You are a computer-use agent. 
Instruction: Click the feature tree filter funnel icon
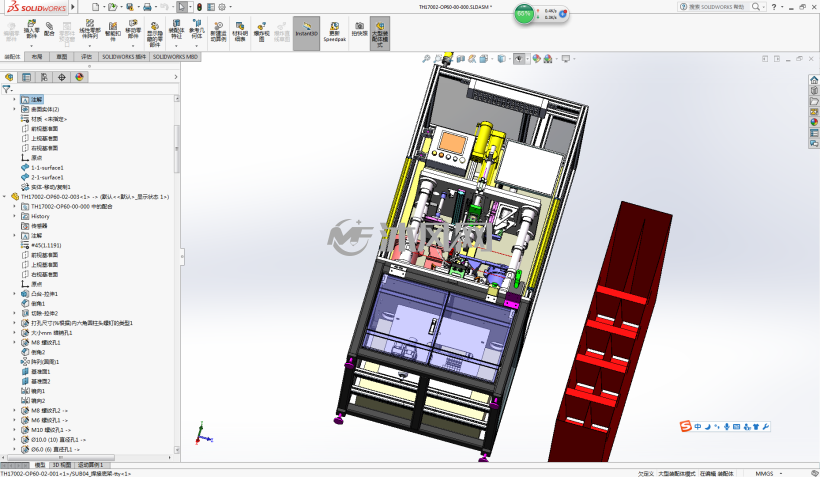(x=6, y=89)
